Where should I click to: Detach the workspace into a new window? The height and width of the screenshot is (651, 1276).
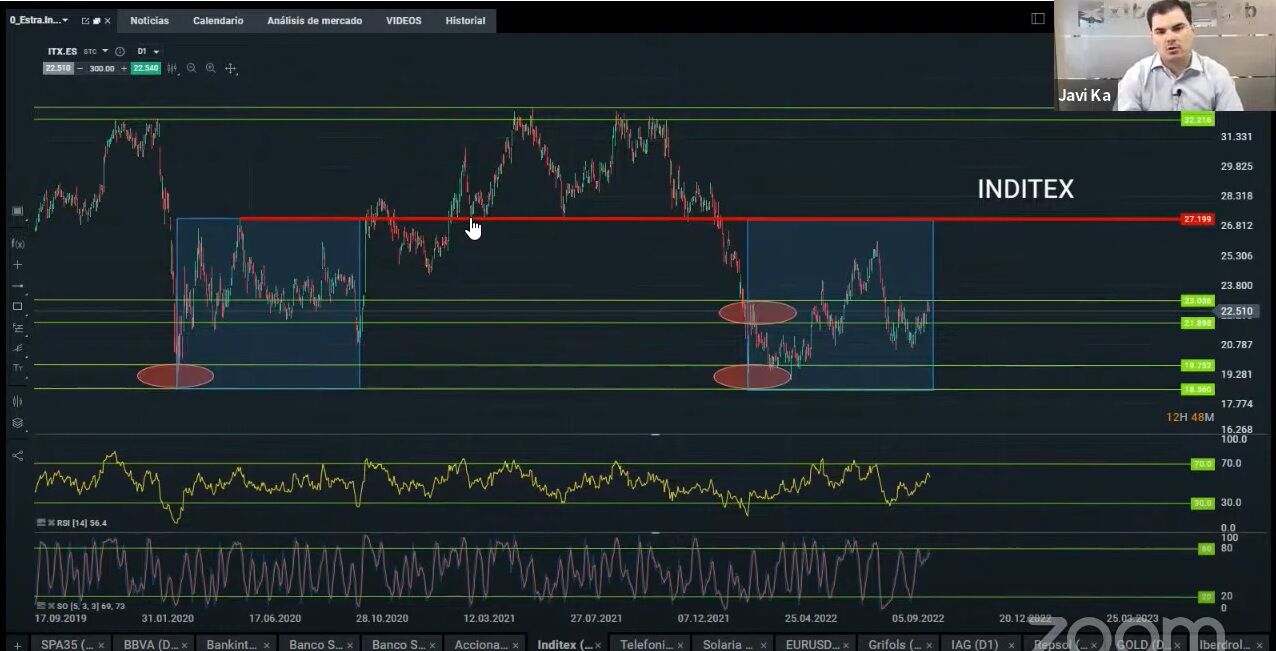[86, 20]
